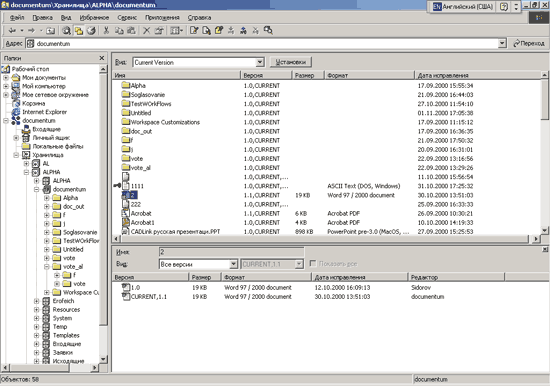Click the Edit document pencil icon
This screenshot has width=550, height=386.
point(194,31)
